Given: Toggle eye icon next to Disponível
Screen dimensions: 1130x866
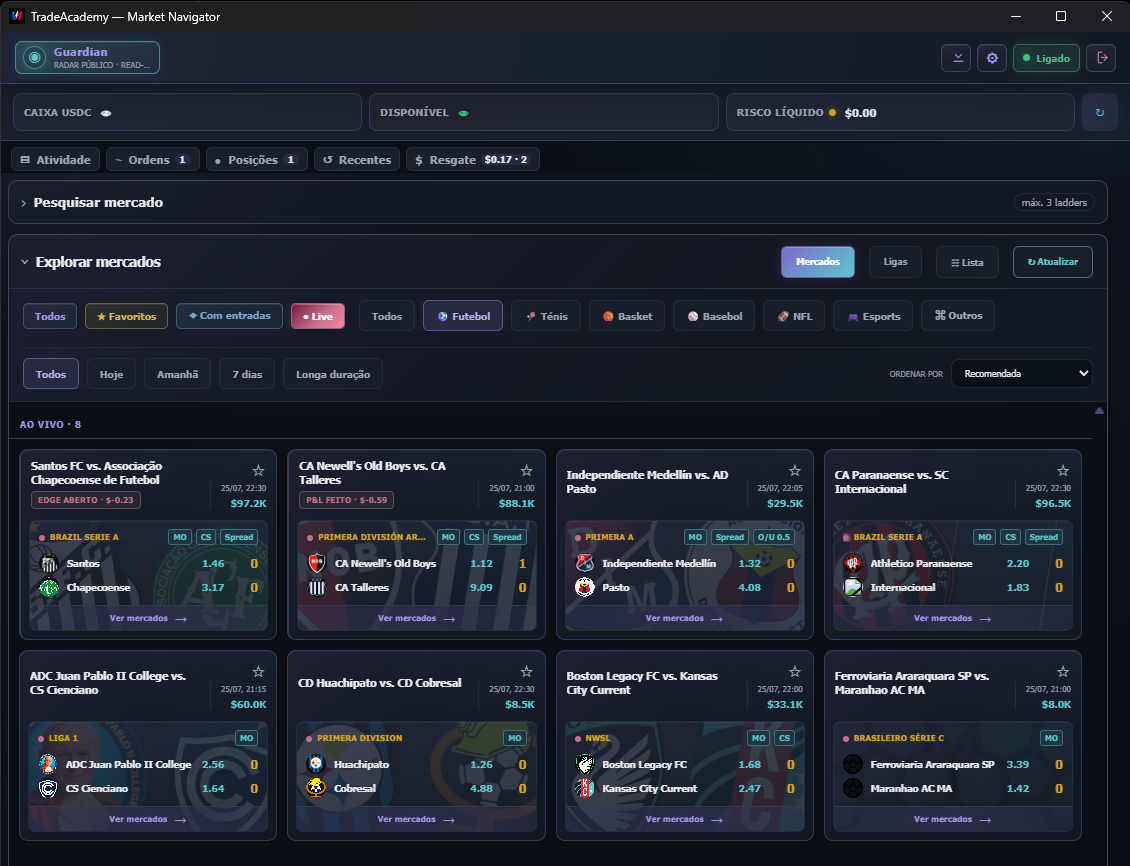Looking at the screenshot, I should (x=463, y=113).
